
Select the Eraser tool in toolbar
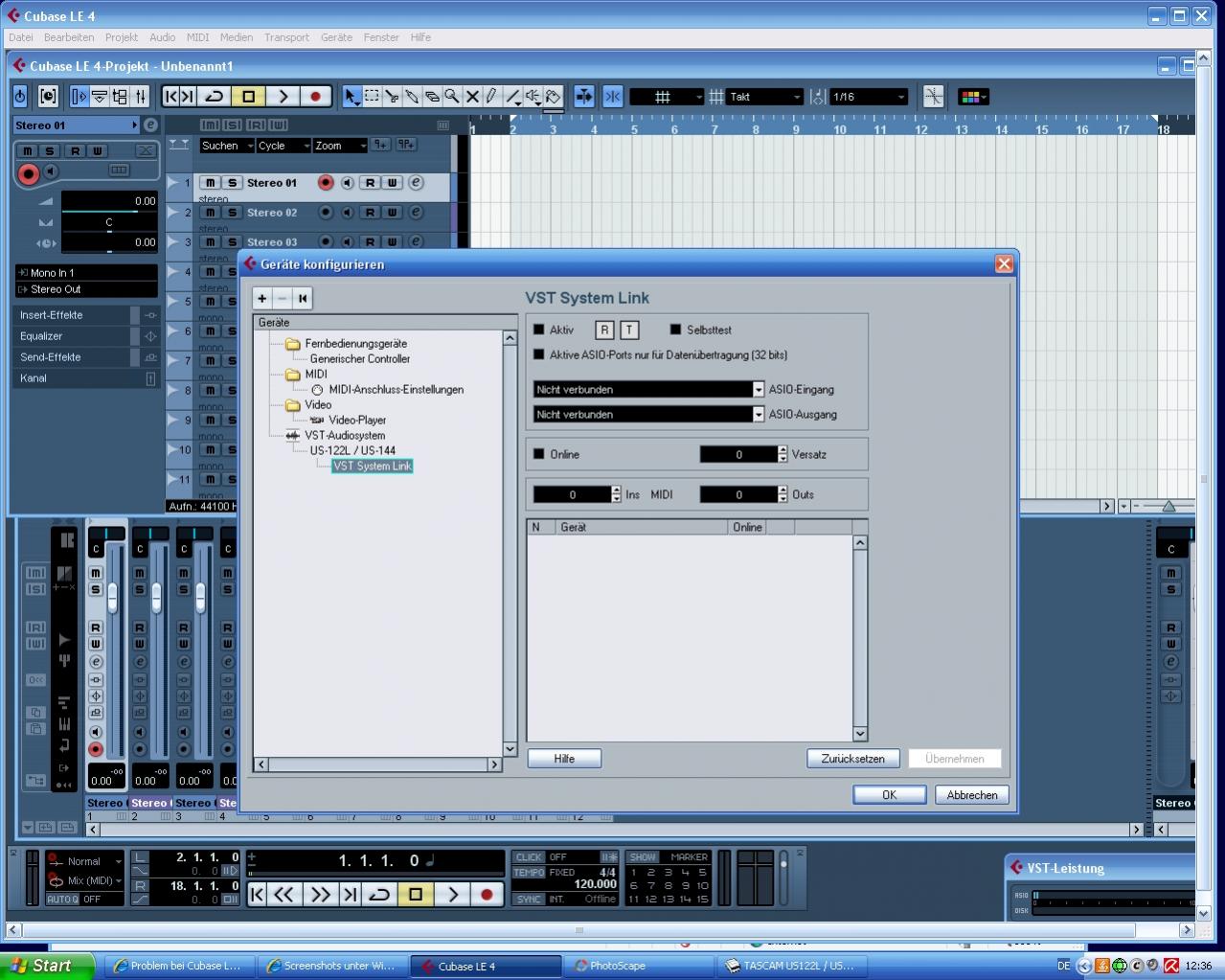(432, 97)
